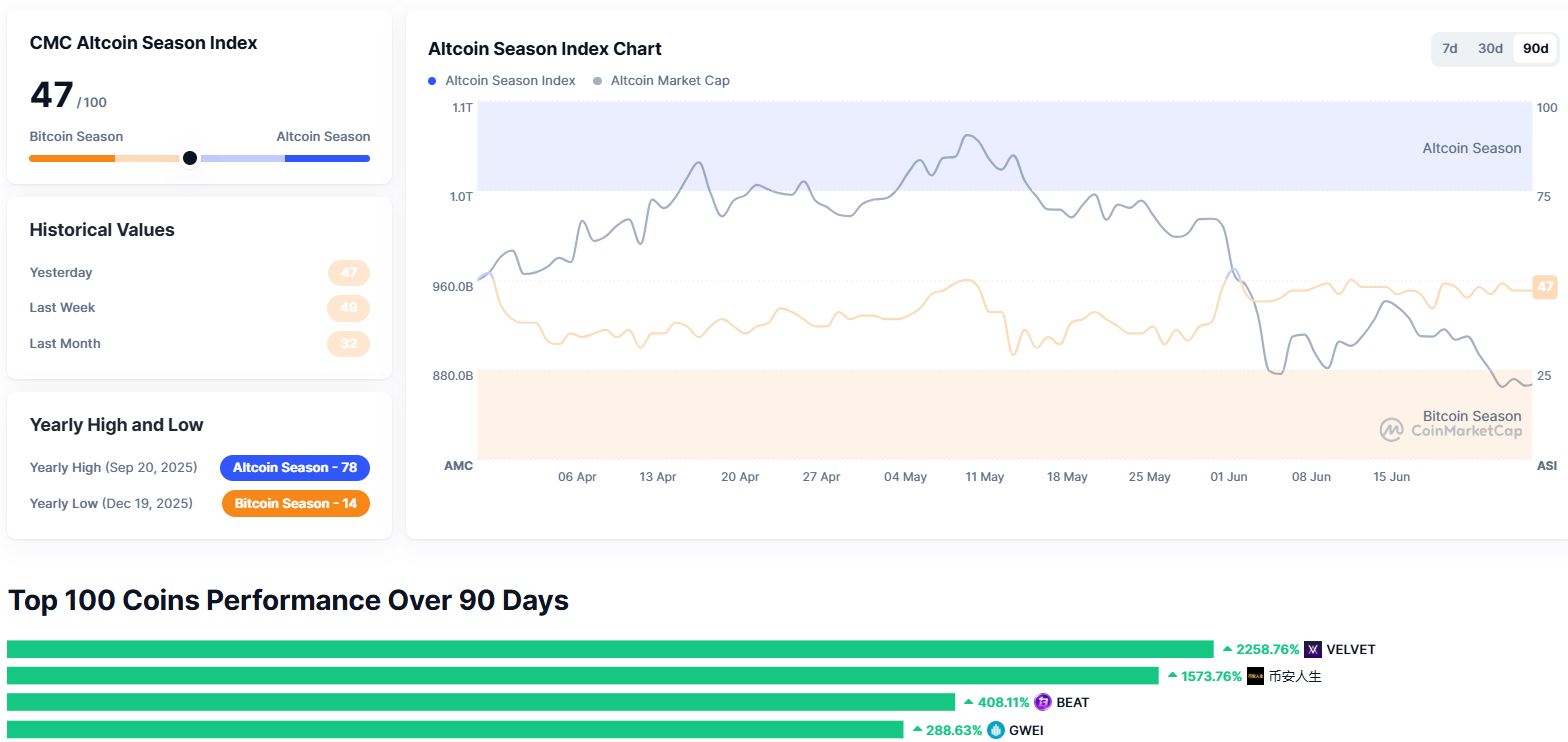The height and width of the screenshot is (742, 1568).
Task: Click the 288.63% gain figure
Action: [954, 730]
